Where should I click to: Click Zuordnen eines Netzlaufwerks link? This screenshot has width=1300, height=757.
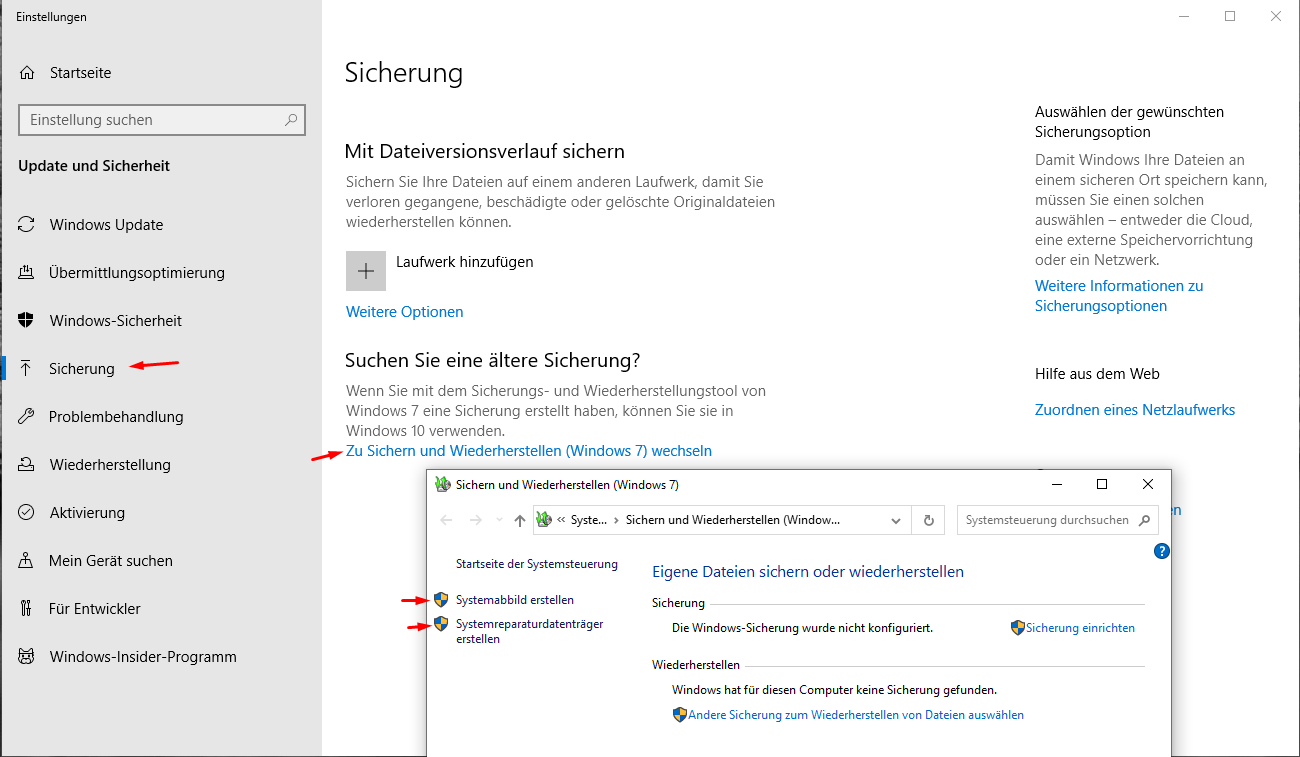coord(1135,410)
